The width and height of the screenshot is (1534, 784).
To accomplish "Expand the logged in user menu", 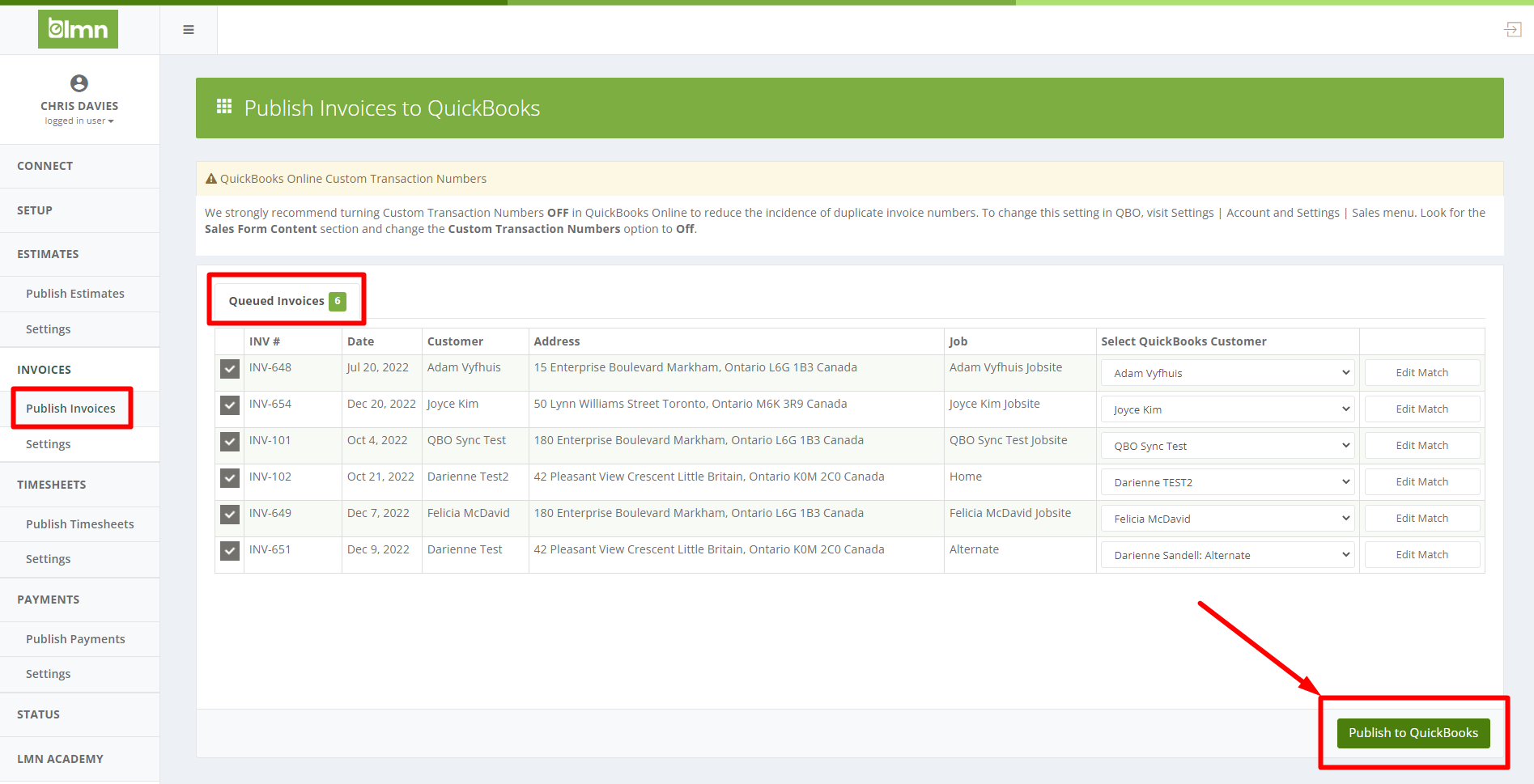I will point(79,121).
